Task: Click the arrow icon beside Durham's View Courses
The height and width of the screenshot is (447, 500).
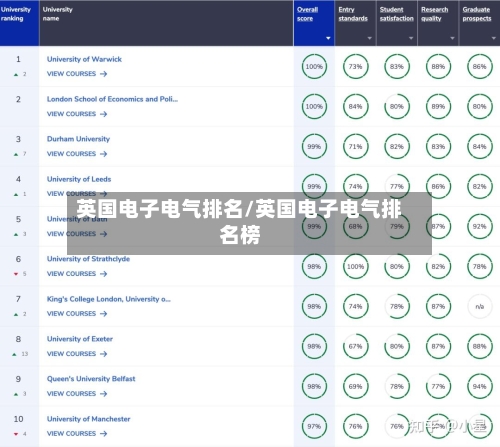Action: [104, 154]
